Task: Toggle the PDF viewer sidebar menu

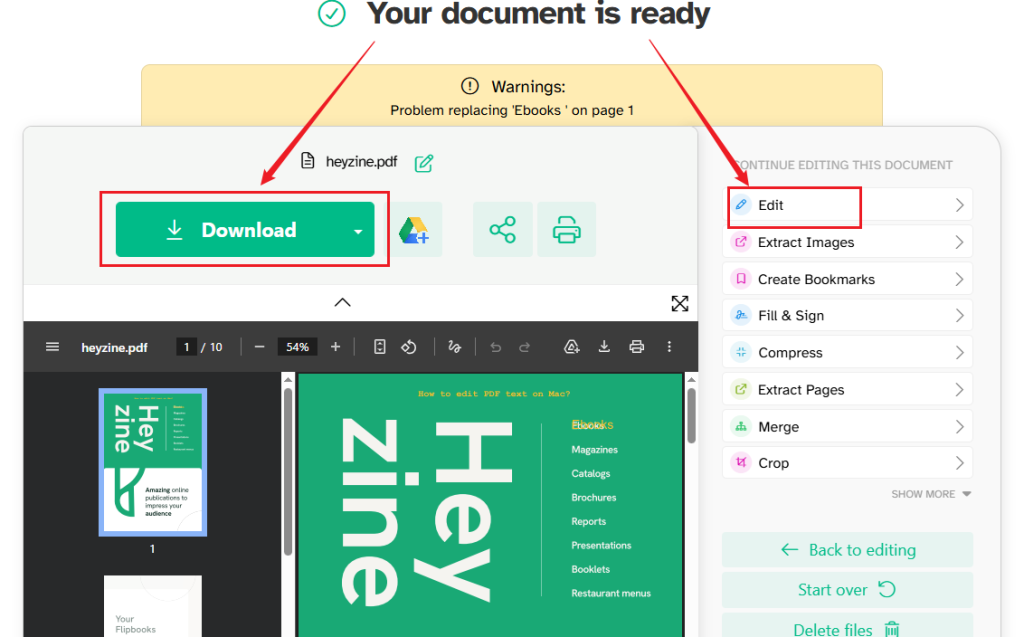Action: [x=52, y=347]
